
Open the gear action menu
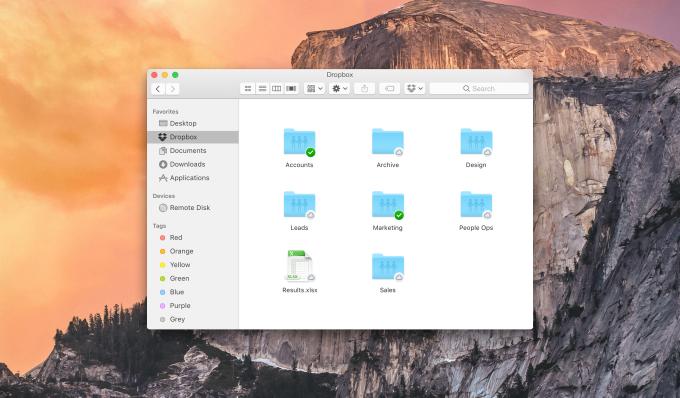click(x=339, y=88)
